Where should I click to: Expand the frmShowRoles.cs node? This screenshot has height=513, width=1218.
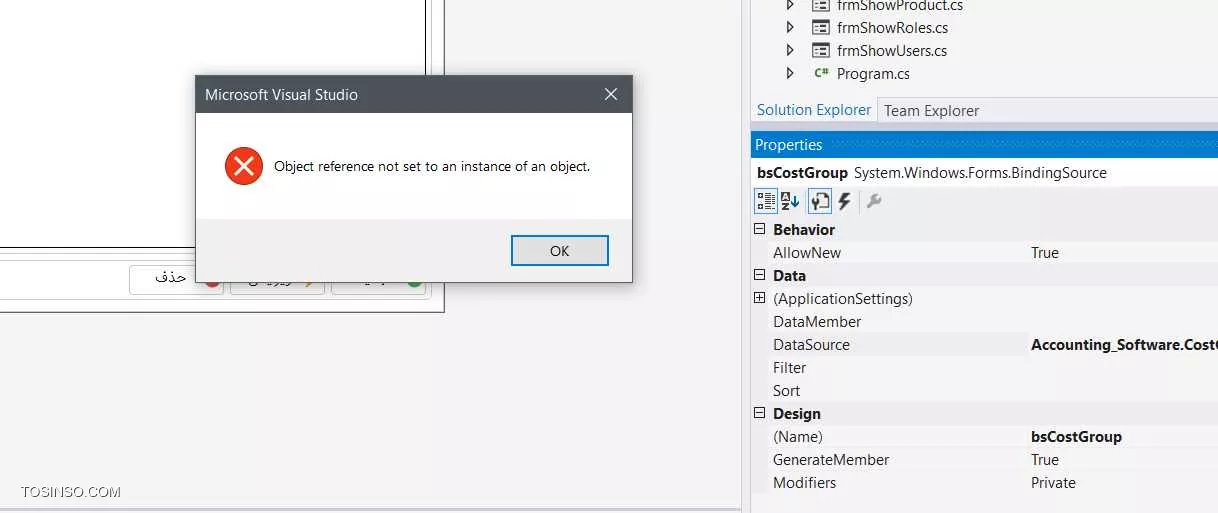790,28
